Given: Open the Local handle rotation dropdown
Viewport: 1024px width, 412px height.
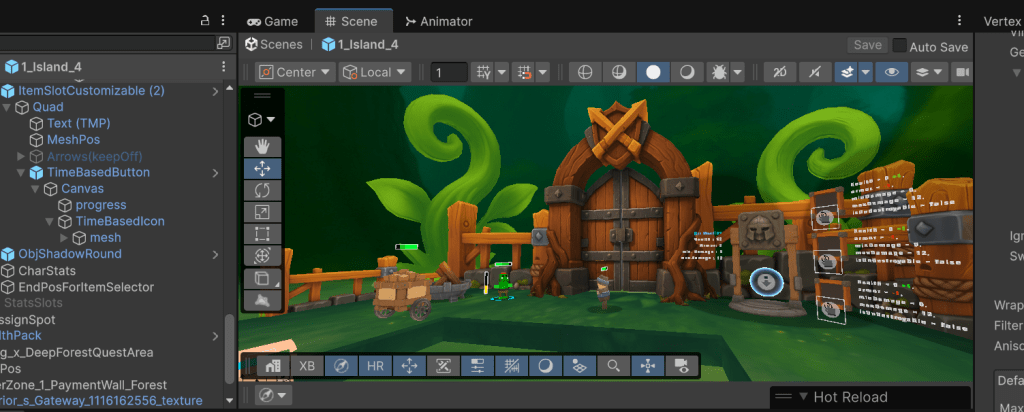Looking at the screenshot, I should point(375,72).
